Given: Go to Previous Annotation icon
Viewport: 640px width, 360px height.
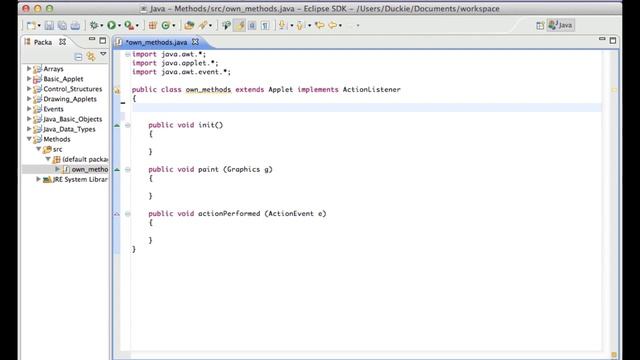Looking at the screenshot, I should pos(300,25).
